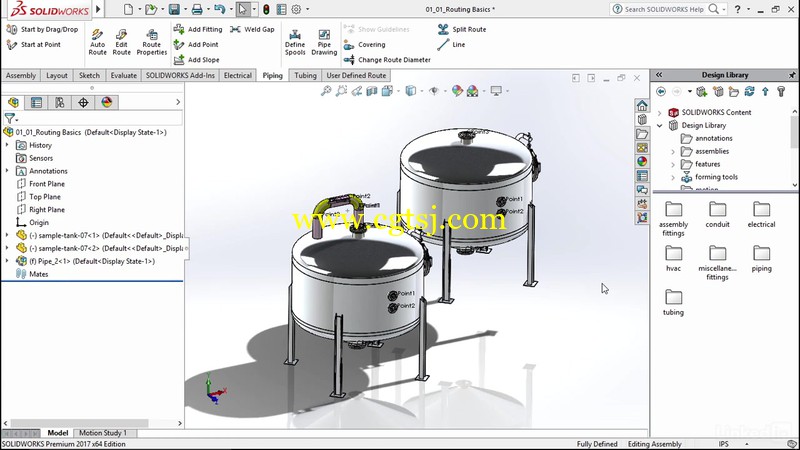
Task: Click Start at Point tool
Action: coord(34,44)
